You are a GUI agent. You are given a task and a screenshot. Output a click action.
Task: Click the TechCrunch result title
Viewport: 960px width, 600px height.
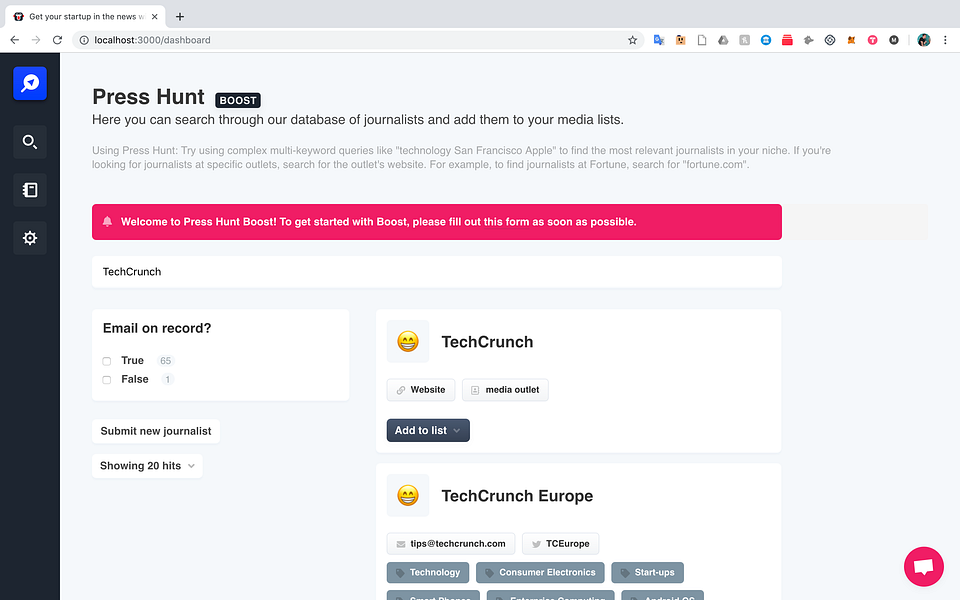click(x=487, y=342)
